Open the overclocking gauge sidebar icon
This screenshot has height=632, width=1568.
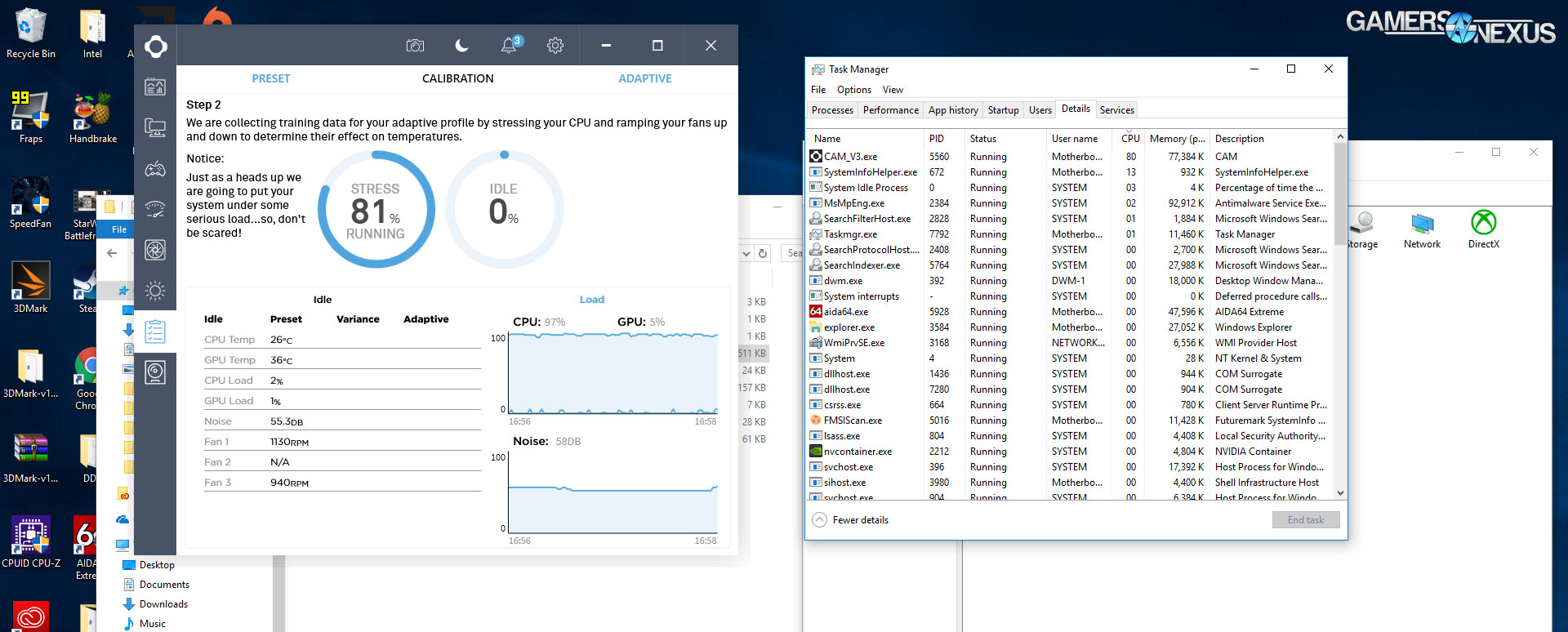coord(155,209)
